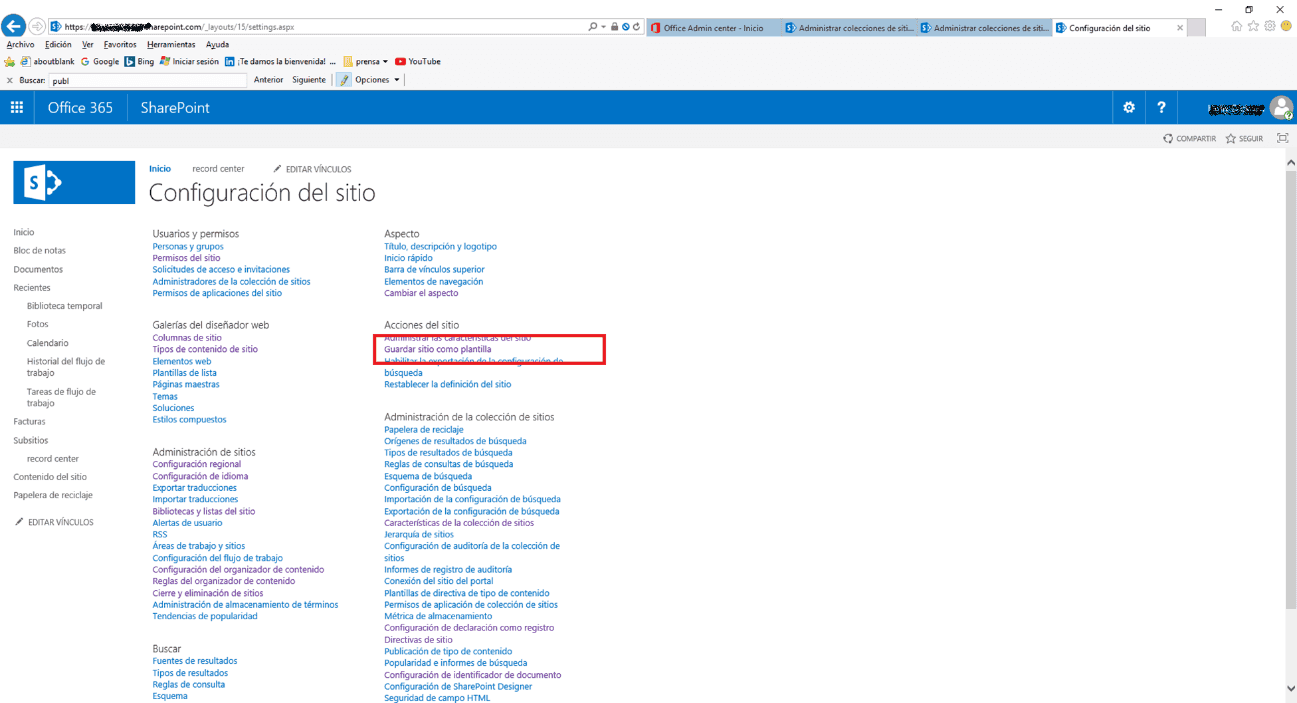1297x703 pixels.
Task: Click in the Buscar find text field
Action: [x=147, y=80]
